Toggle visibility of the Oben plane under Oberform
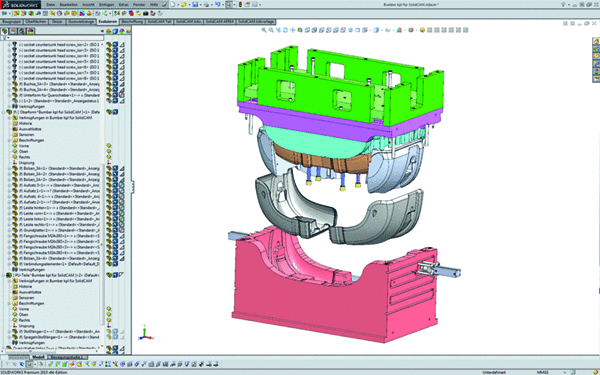Viewport: 600px width, 375px height. [109, 152]
